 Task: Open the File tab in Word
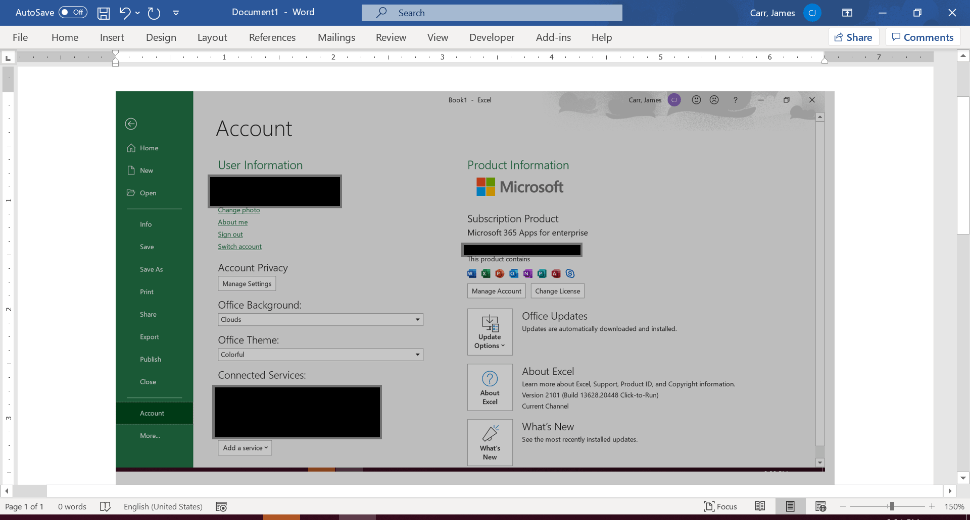pyautogui.click(x=20, y=37)
